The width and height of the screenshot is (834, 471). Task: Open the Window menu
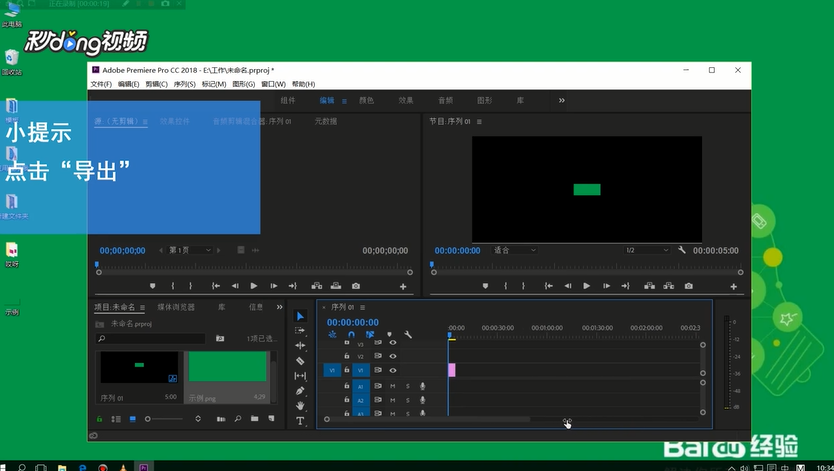tap(273, 84)
